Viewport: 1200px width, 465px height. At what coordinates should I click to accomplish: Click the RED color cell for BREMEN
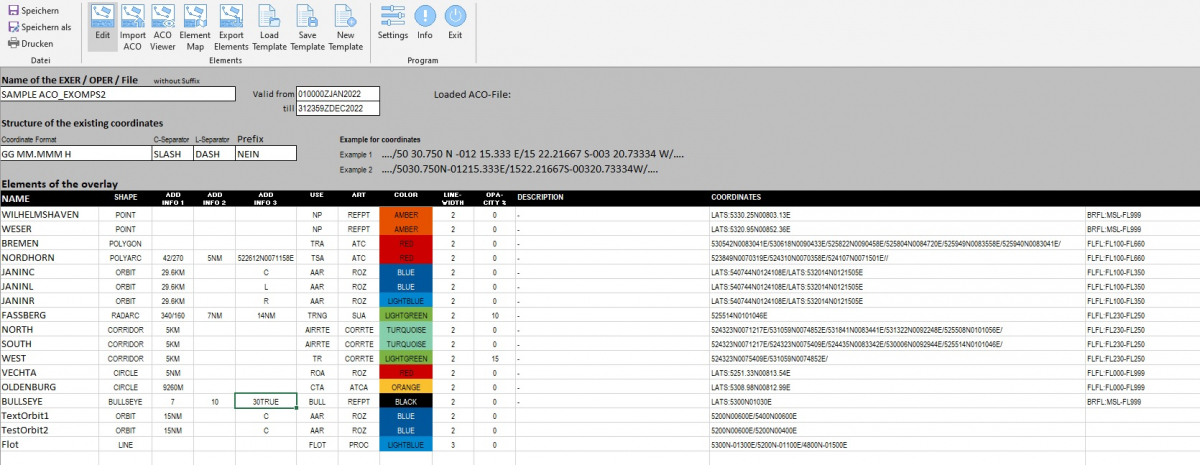click(405, 243)
